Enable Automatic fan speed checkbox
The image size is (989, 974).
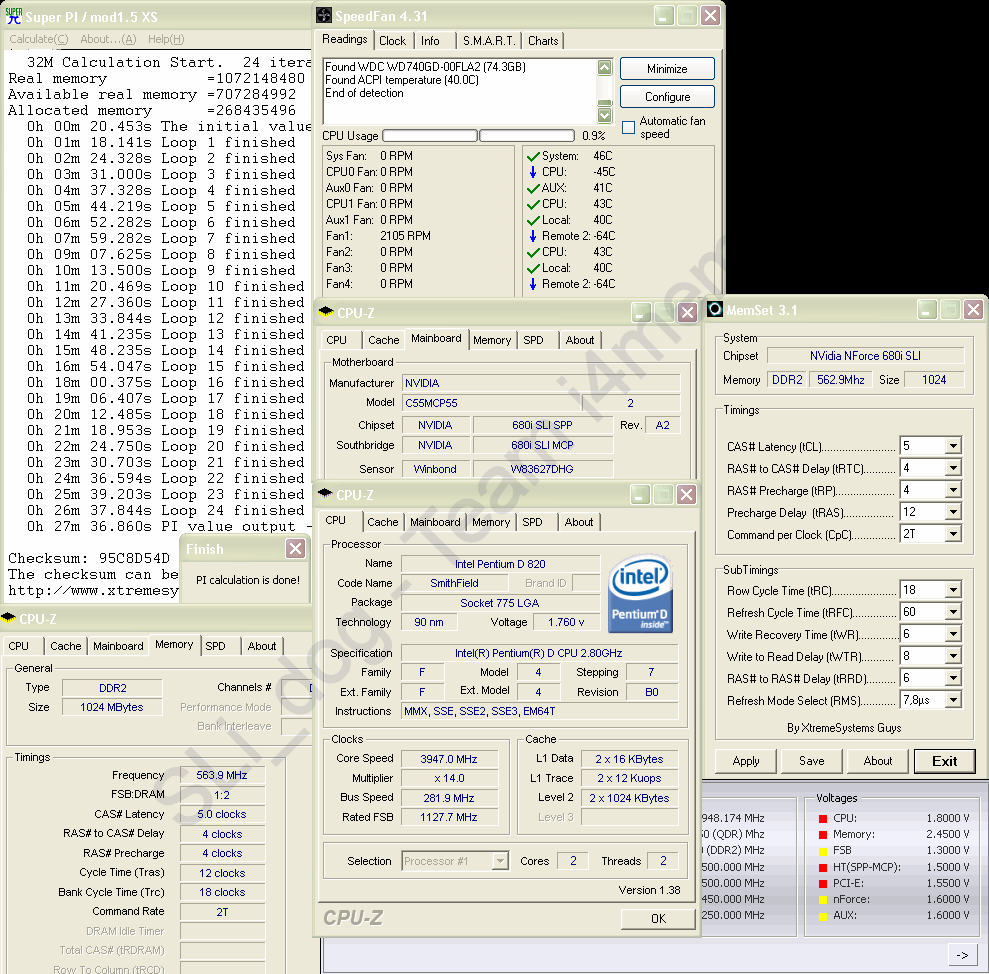pyautogui.click(x=628, y=127)
